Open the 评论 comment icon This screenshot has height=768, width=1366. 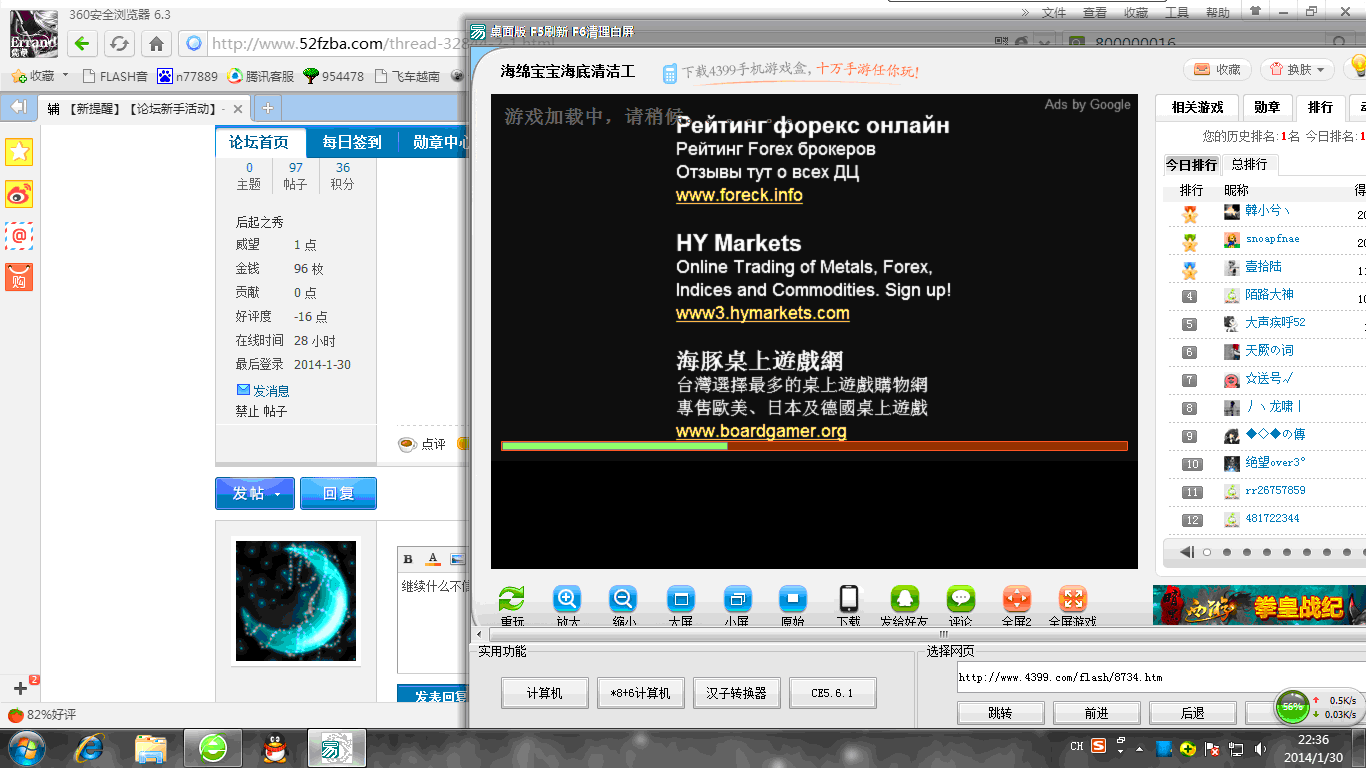click(961, 599)
